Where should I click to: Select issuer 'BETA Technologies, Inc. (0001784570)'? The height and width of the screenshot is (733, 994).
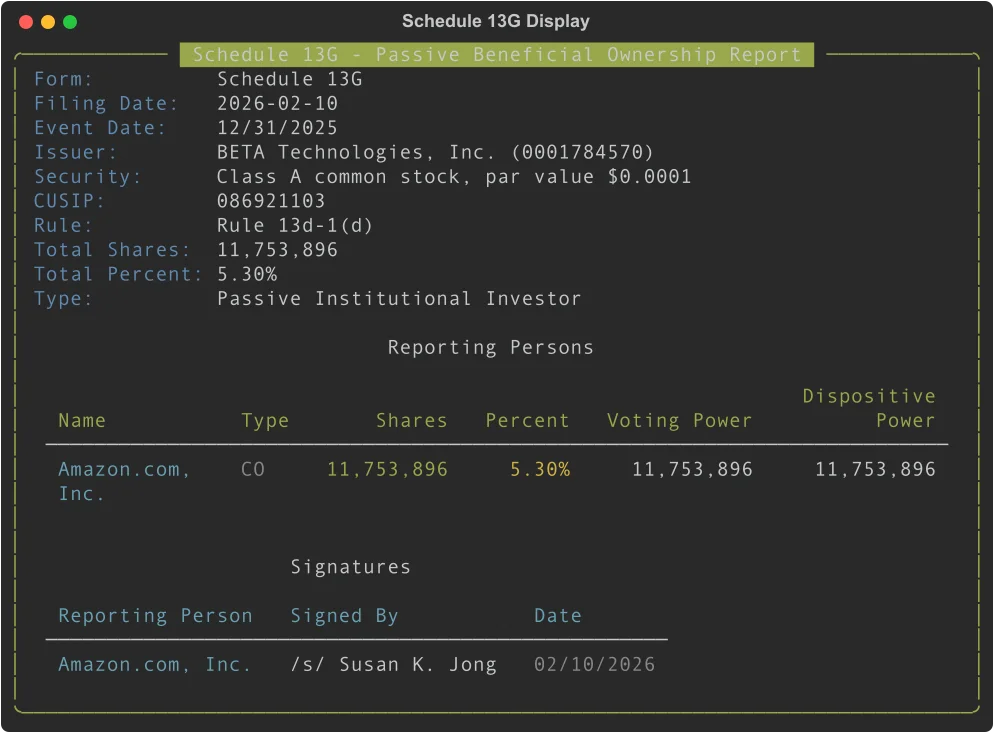pos(435,152)
